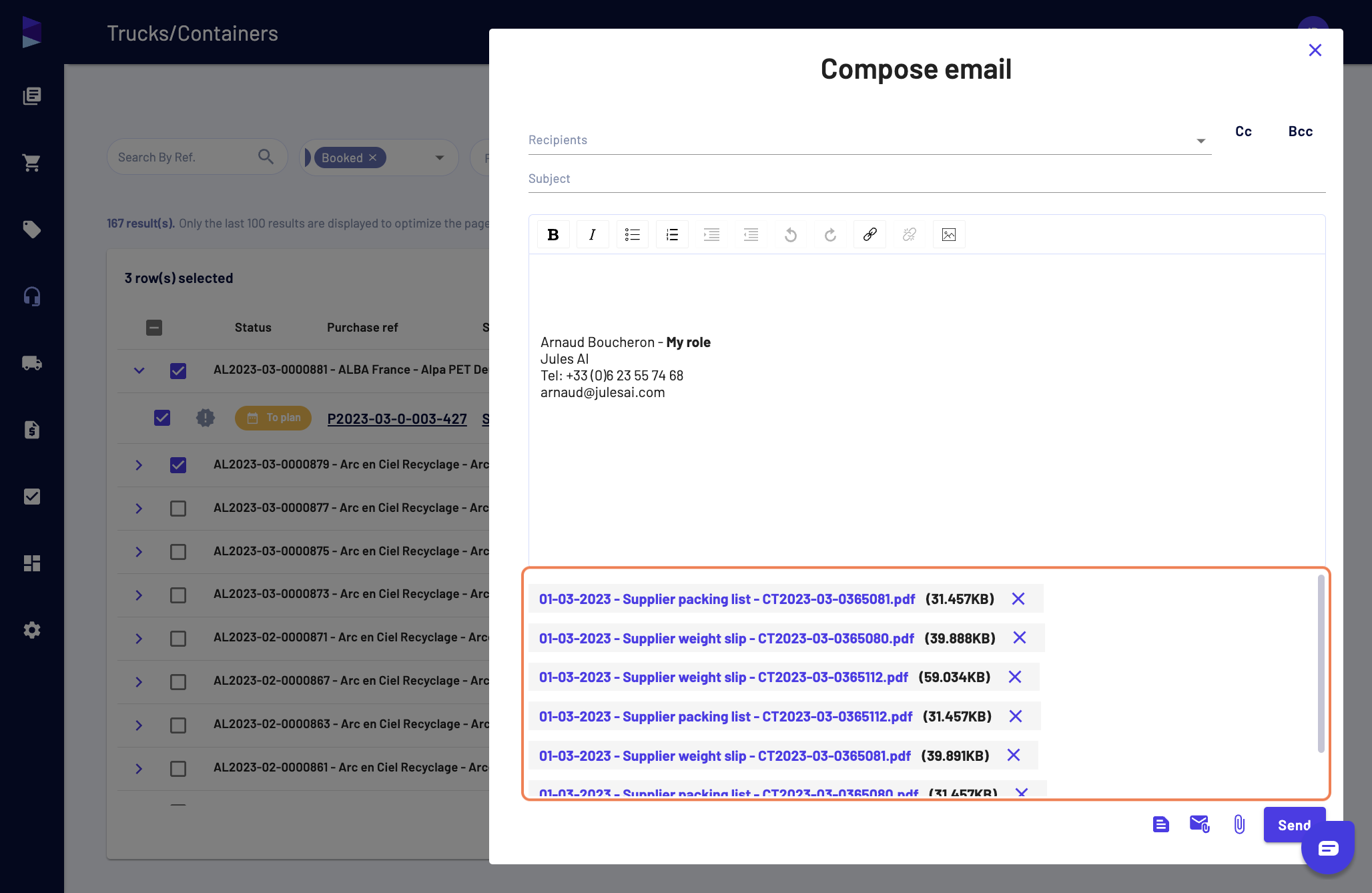Expand row AL2023-03-0000879
1372x893 pixels.
139,465
